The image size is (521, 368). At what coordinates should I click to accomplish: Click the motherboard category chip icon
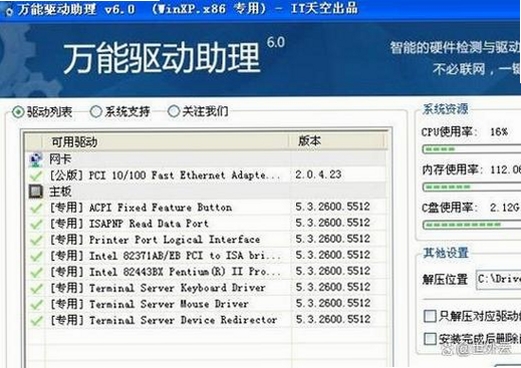(x=36, y=191)
